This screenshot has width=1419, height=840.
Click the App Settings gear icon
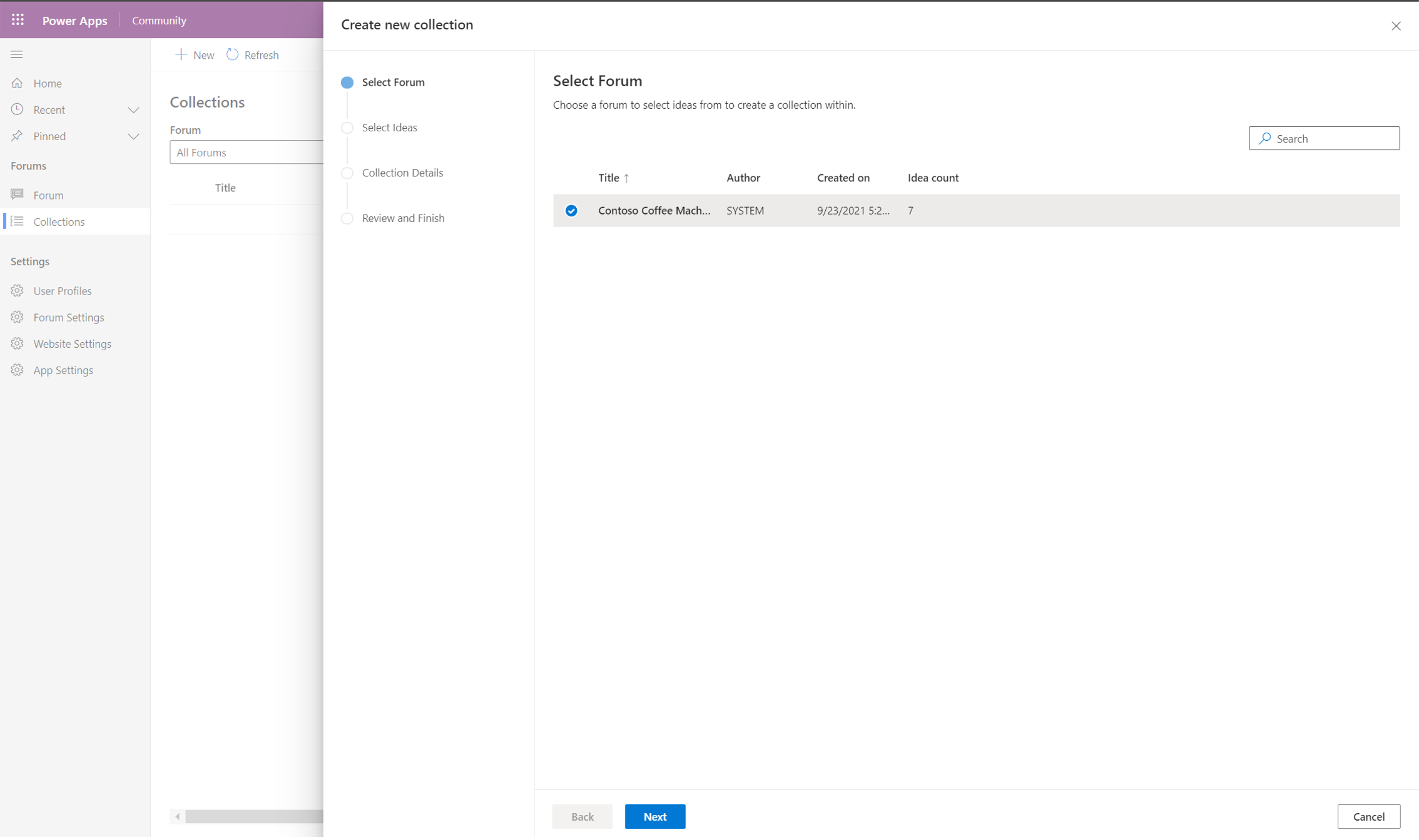pyautogui.click(x=17, y=370)
